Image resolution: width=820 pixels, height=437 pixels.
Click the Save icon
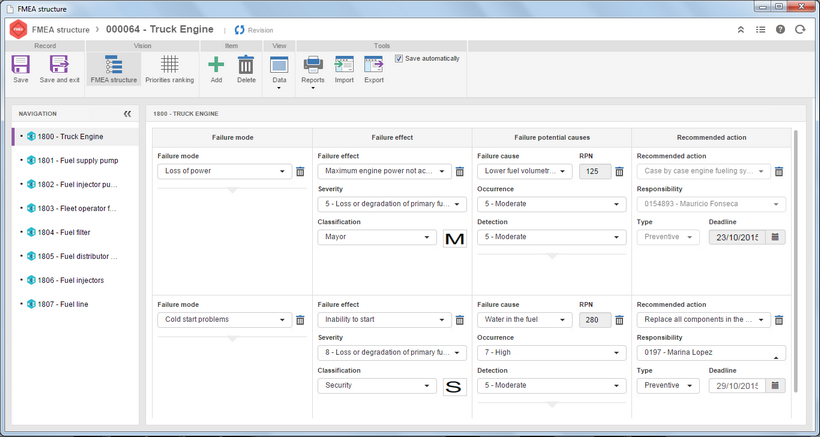20,64
